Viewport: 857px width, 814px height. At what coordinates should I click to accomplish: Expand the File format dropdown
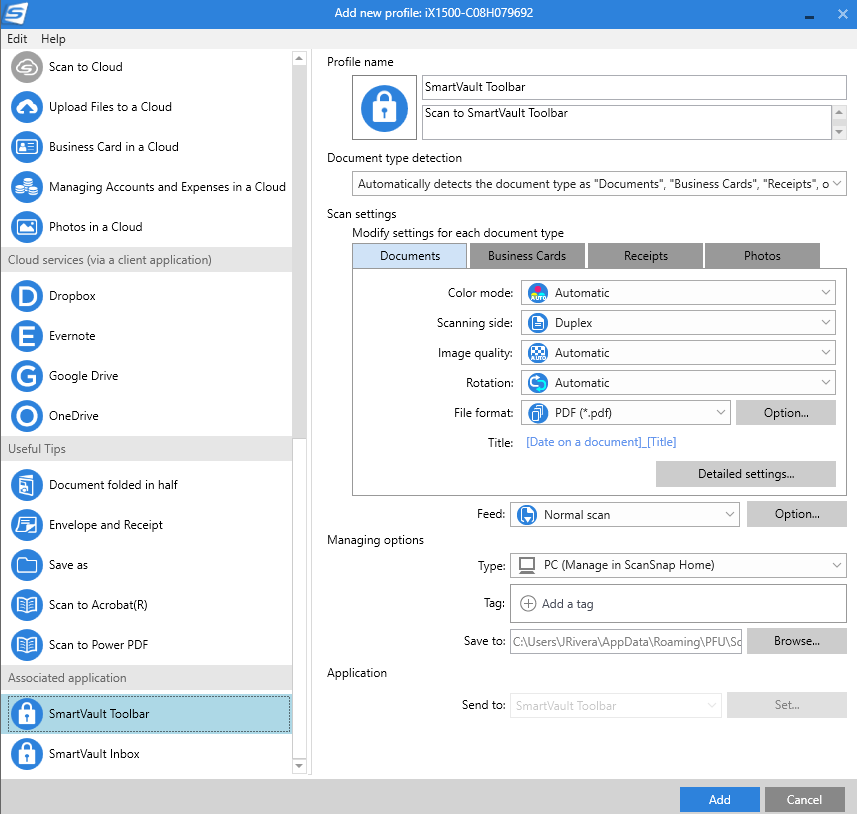[626, 413]
